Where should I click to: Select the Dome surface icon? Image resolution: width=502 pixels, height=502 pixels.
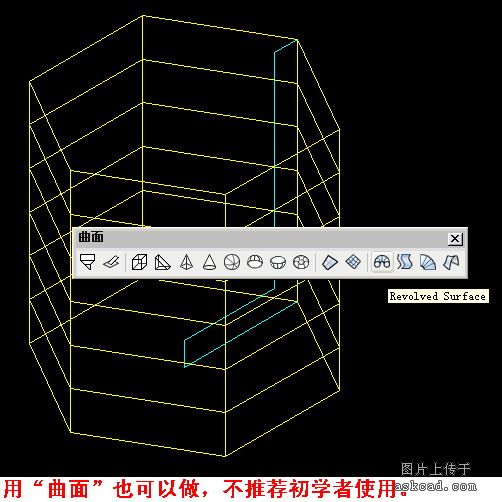pos(255,262)
